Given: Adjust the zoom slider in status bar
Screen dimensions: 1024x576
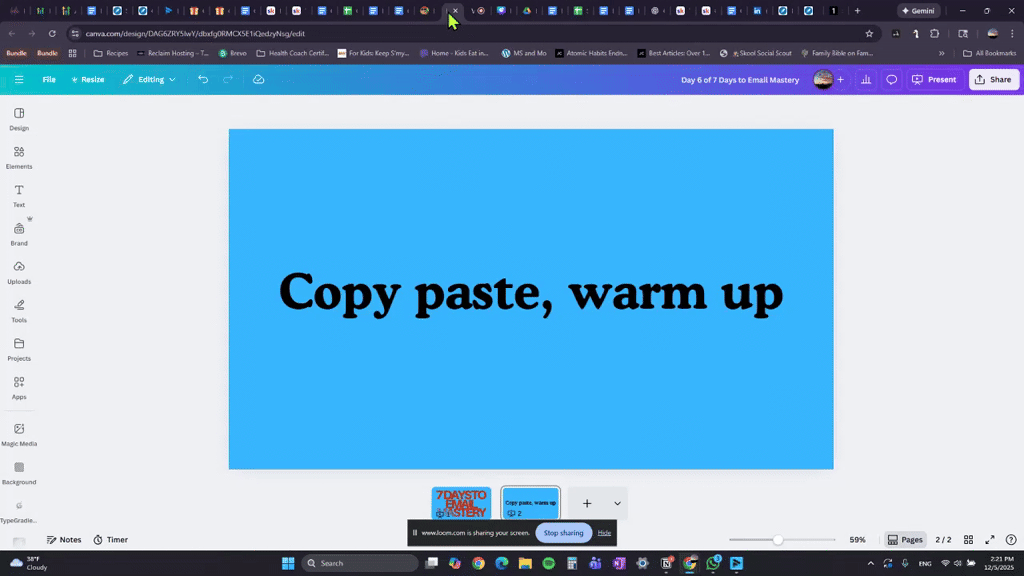Looking at the screenshot, I should [778, 539].
